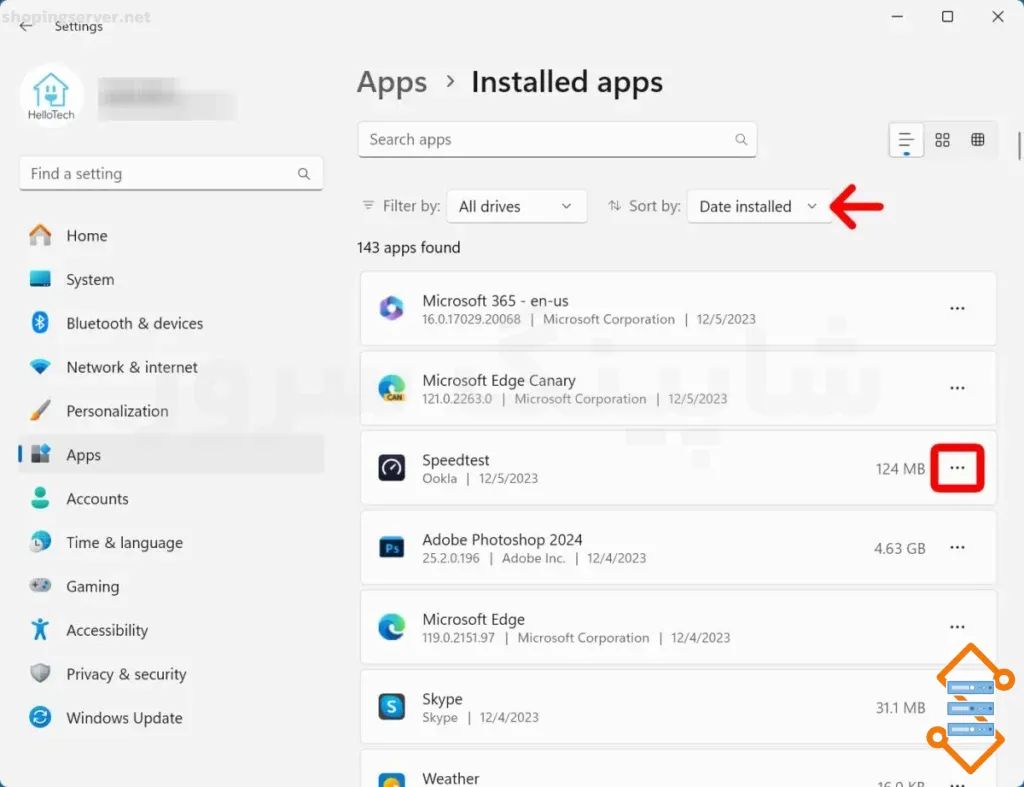Open Privacy & security settings
Viewport: 1024px width, 787px height.
(x=171, y=673)
